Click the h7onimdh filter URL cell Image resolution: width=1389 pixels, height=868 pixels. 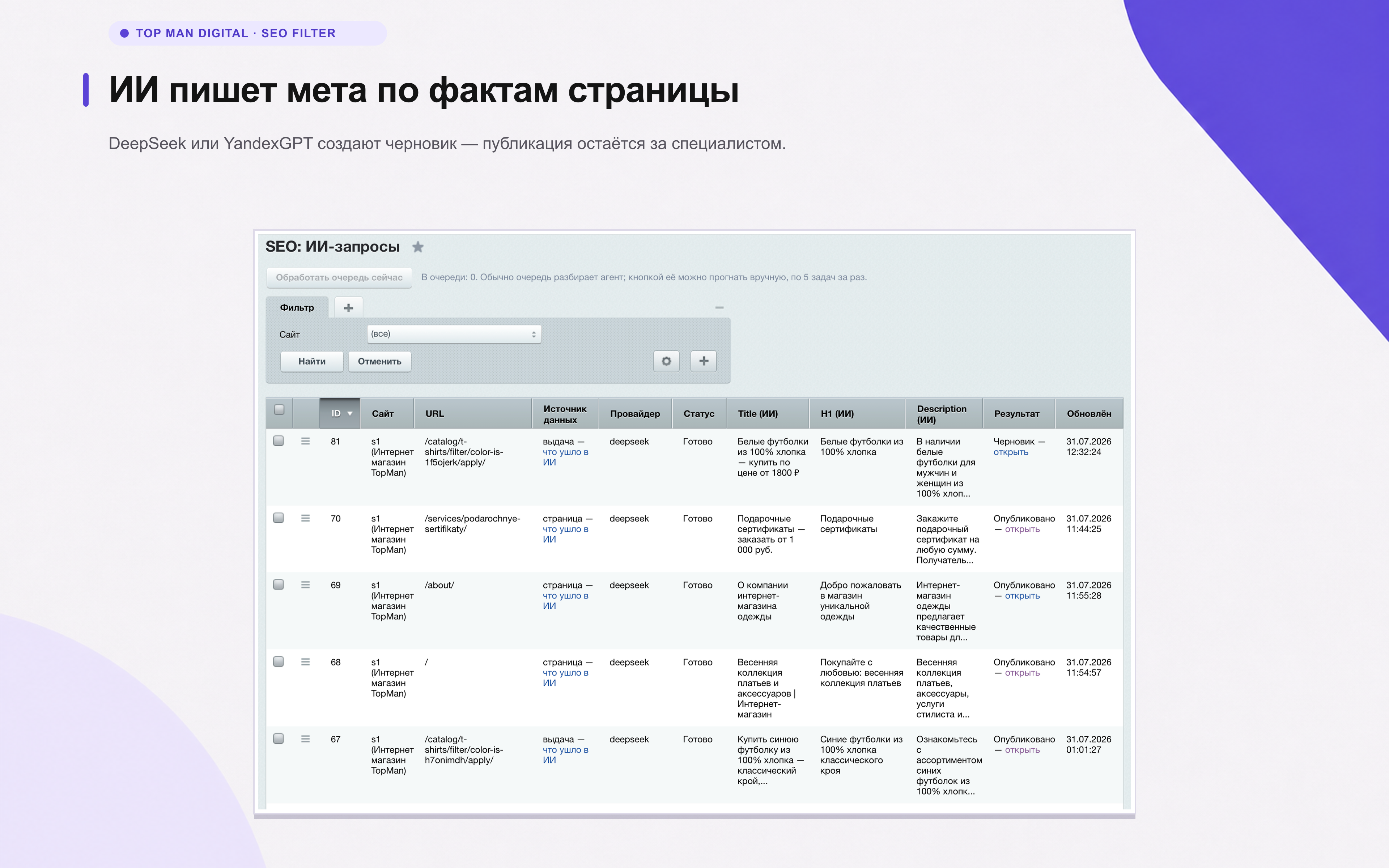[464, 750]
